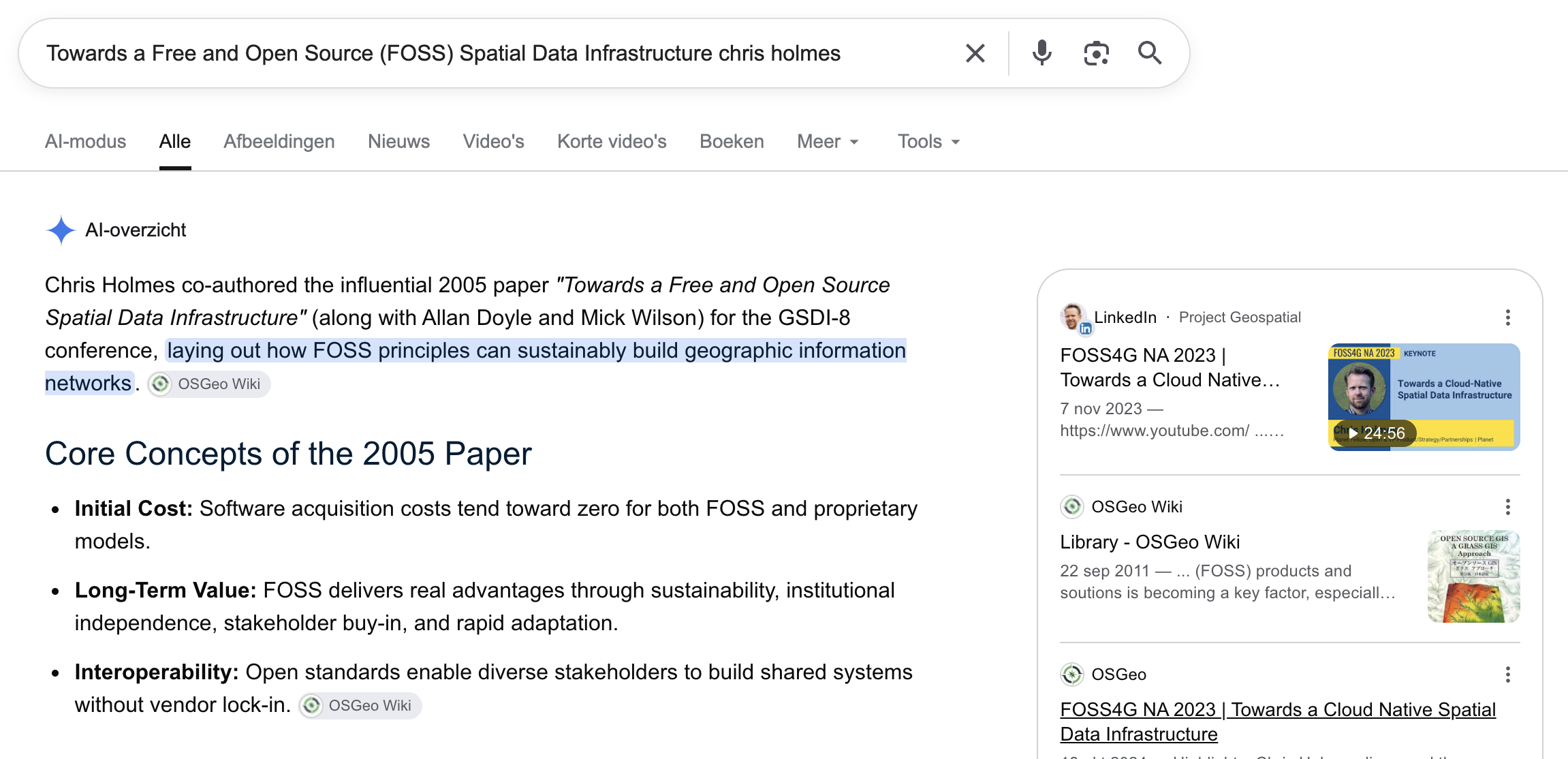Switch to Nieuws tab
Screen dimensions: 1568x759
[399, 142]
